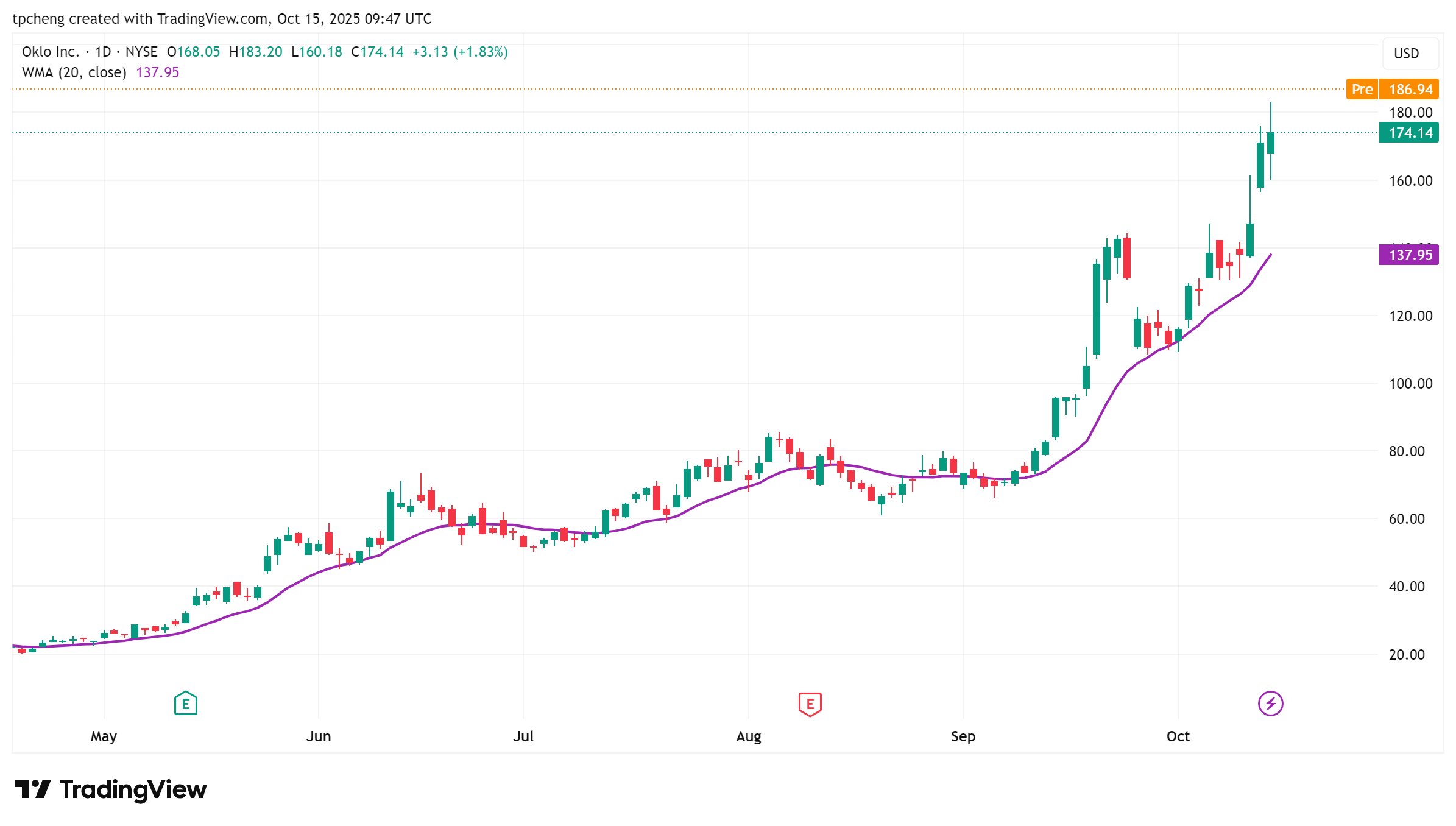The width and height of the screenshot is (1456, 826).
Task: Click the +3.13 (+1.83%) change value
Action: 460,52
